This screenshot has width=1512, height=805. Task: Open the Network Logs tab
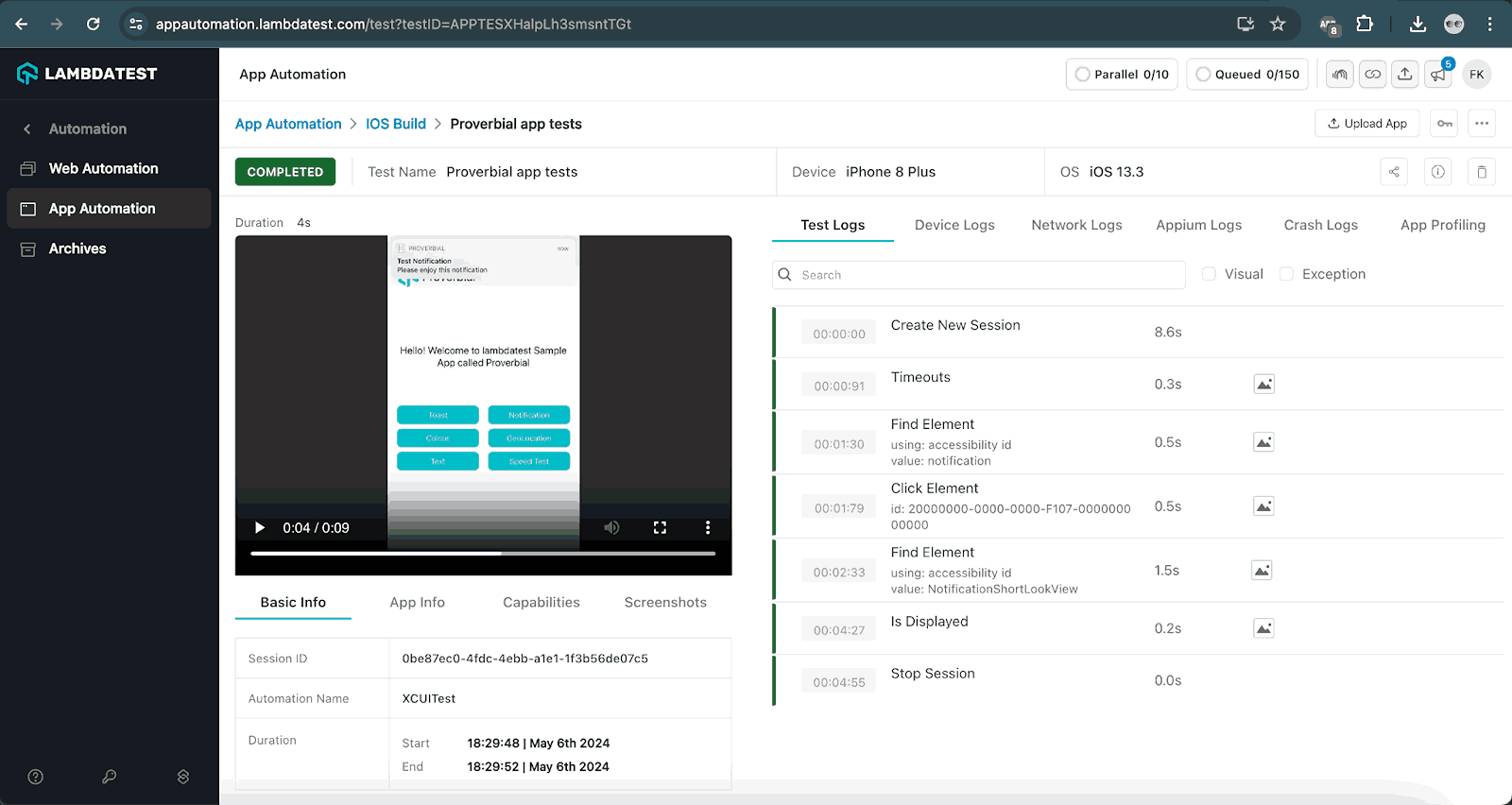point(1076,225)
